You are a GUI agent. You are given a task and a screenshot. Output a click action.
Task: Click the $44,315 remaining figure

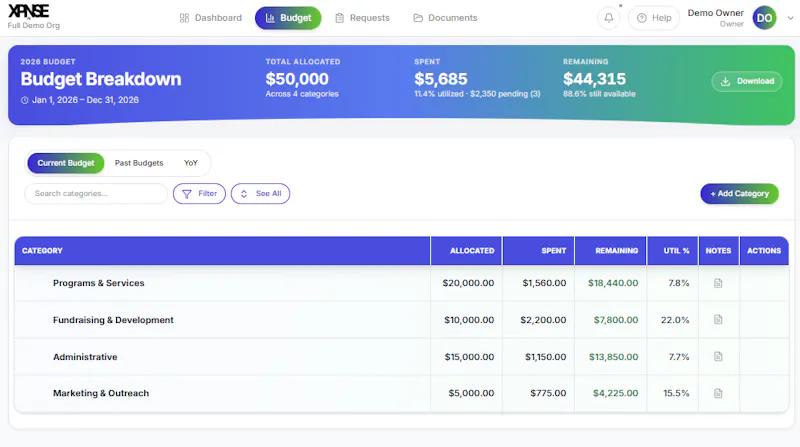click(594, 79)
